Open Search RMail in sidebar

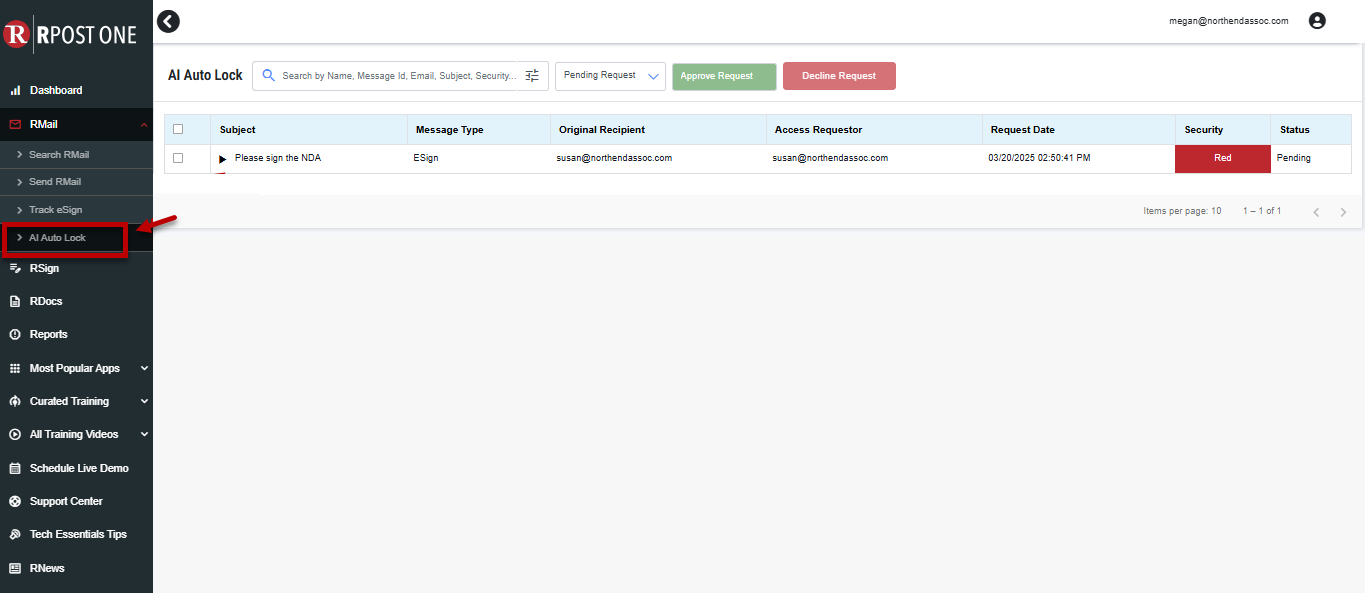(x=59, y=155)
